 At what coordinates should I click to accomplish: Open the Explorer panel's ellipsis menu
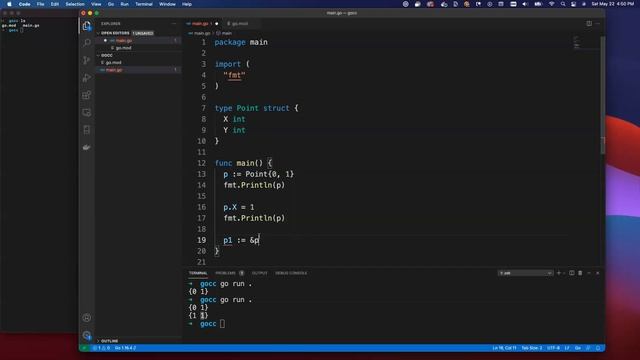(174, 24)
